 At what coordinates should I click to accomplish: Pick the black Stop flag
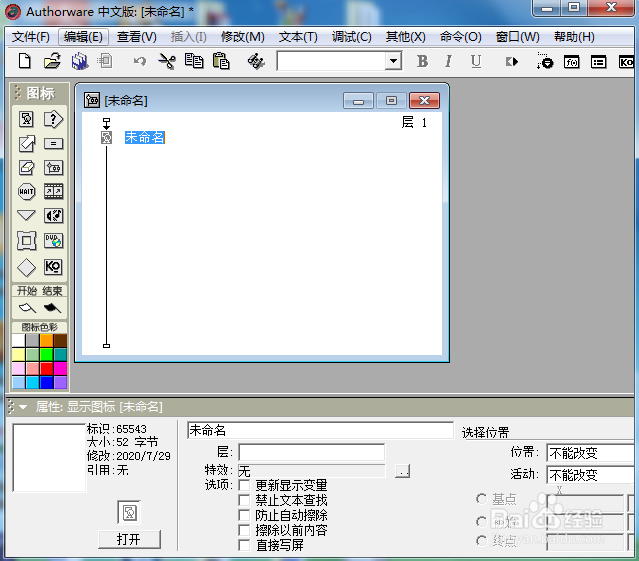pos(52,308)
